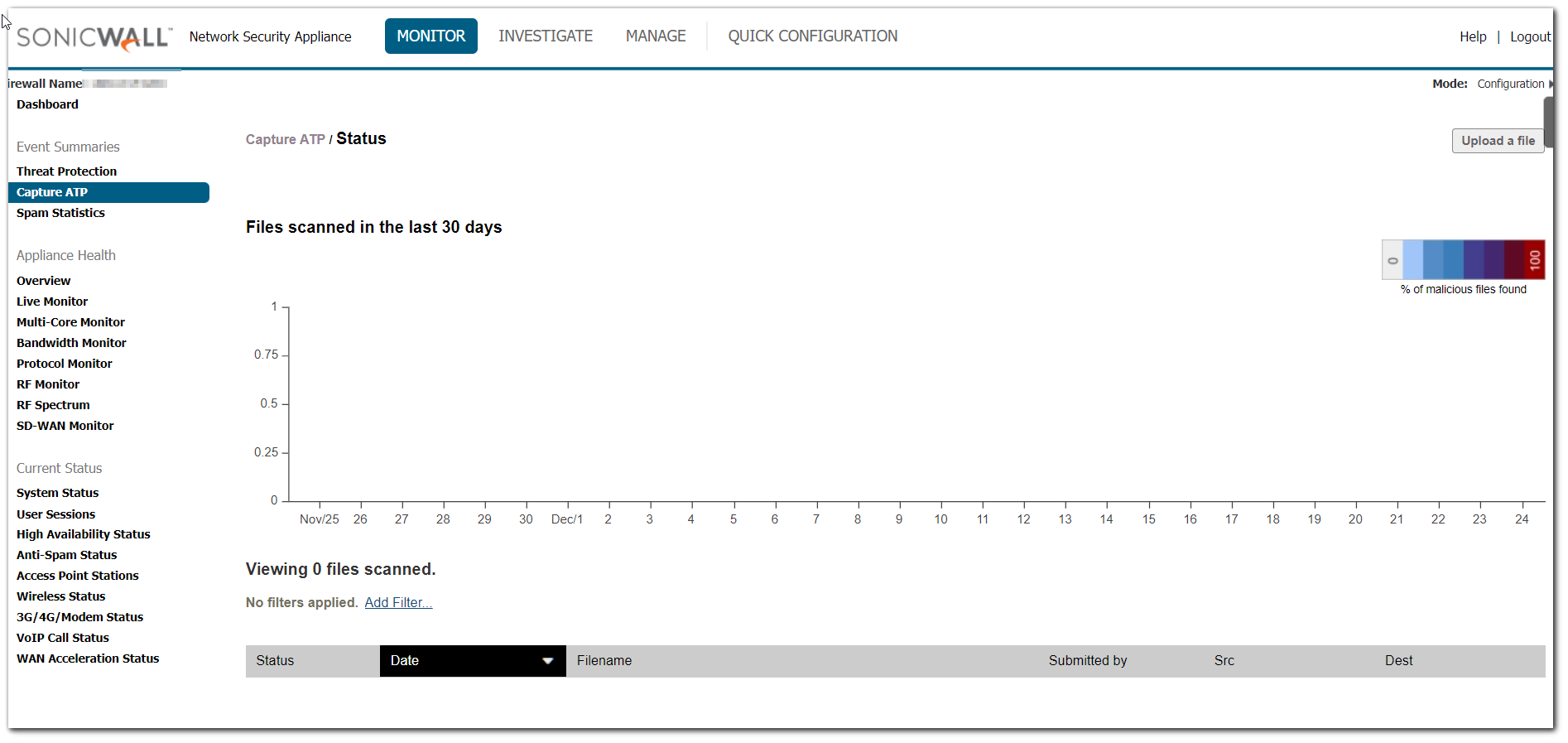This screenshot has width=1568, height=743.
Task: Click the Add Filter link
Action: (398, 602)
